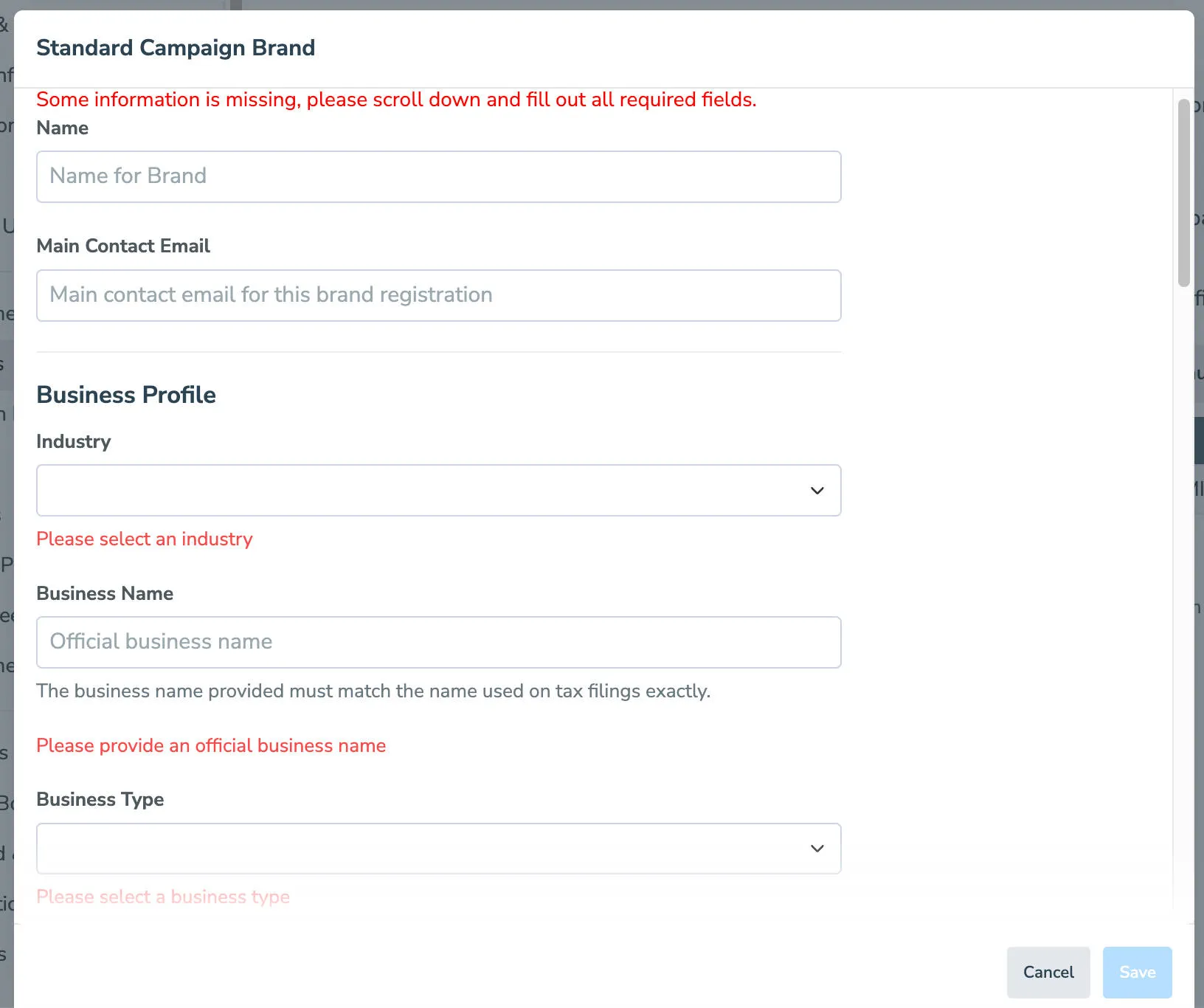
Task: Click the "Business Profile" section heading
Action: click(126, 395)
